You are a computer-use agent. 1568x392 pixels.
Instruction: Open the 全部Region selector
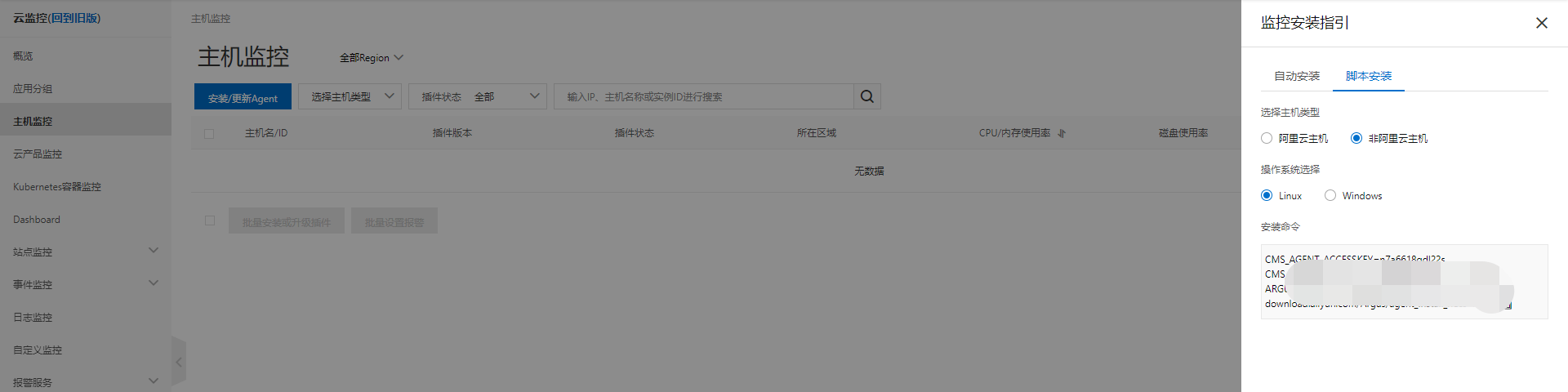pyautogui.click(x=372, y=58)
